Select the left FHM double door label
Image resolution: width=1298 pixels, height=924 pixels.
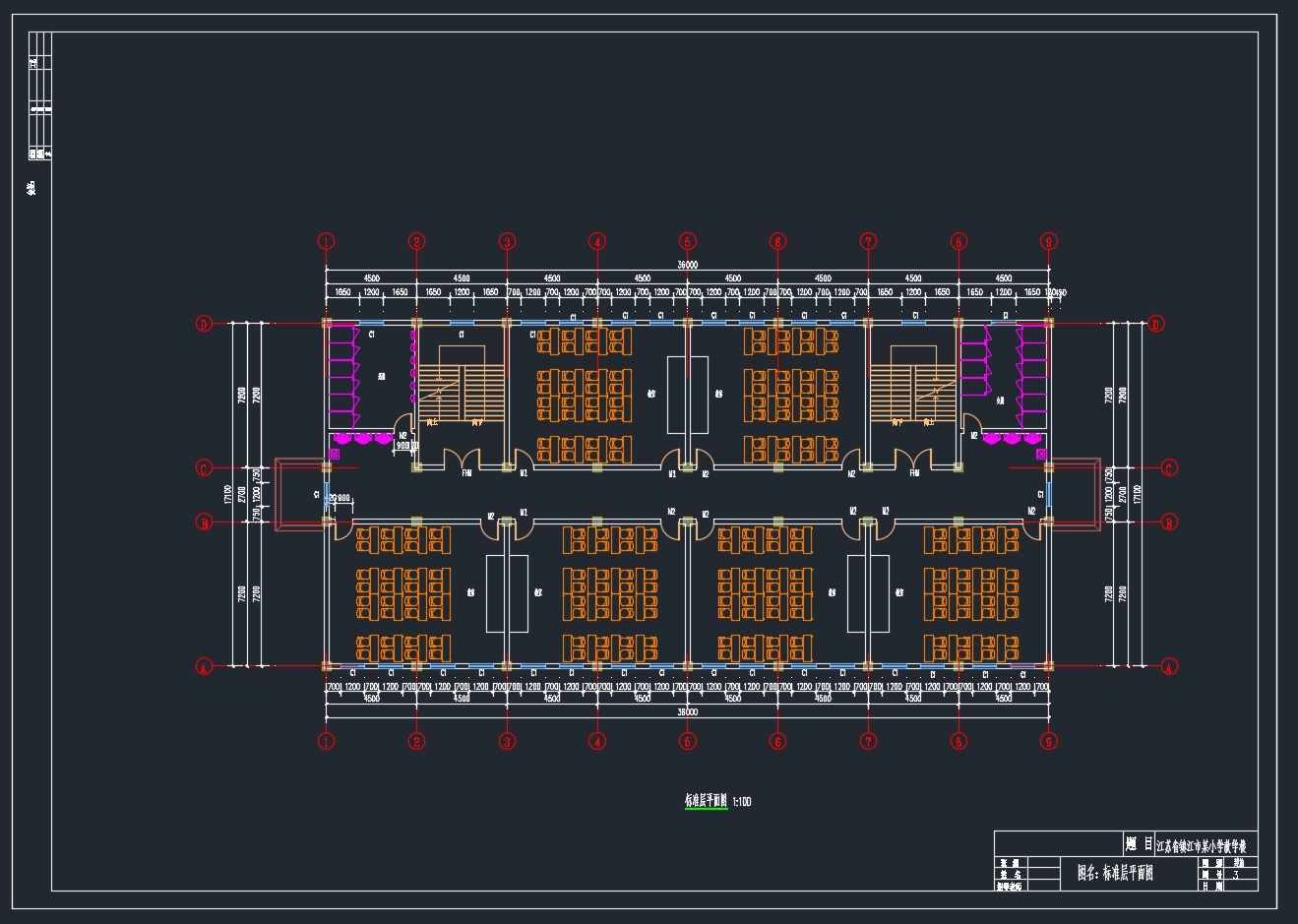(466, 473)
